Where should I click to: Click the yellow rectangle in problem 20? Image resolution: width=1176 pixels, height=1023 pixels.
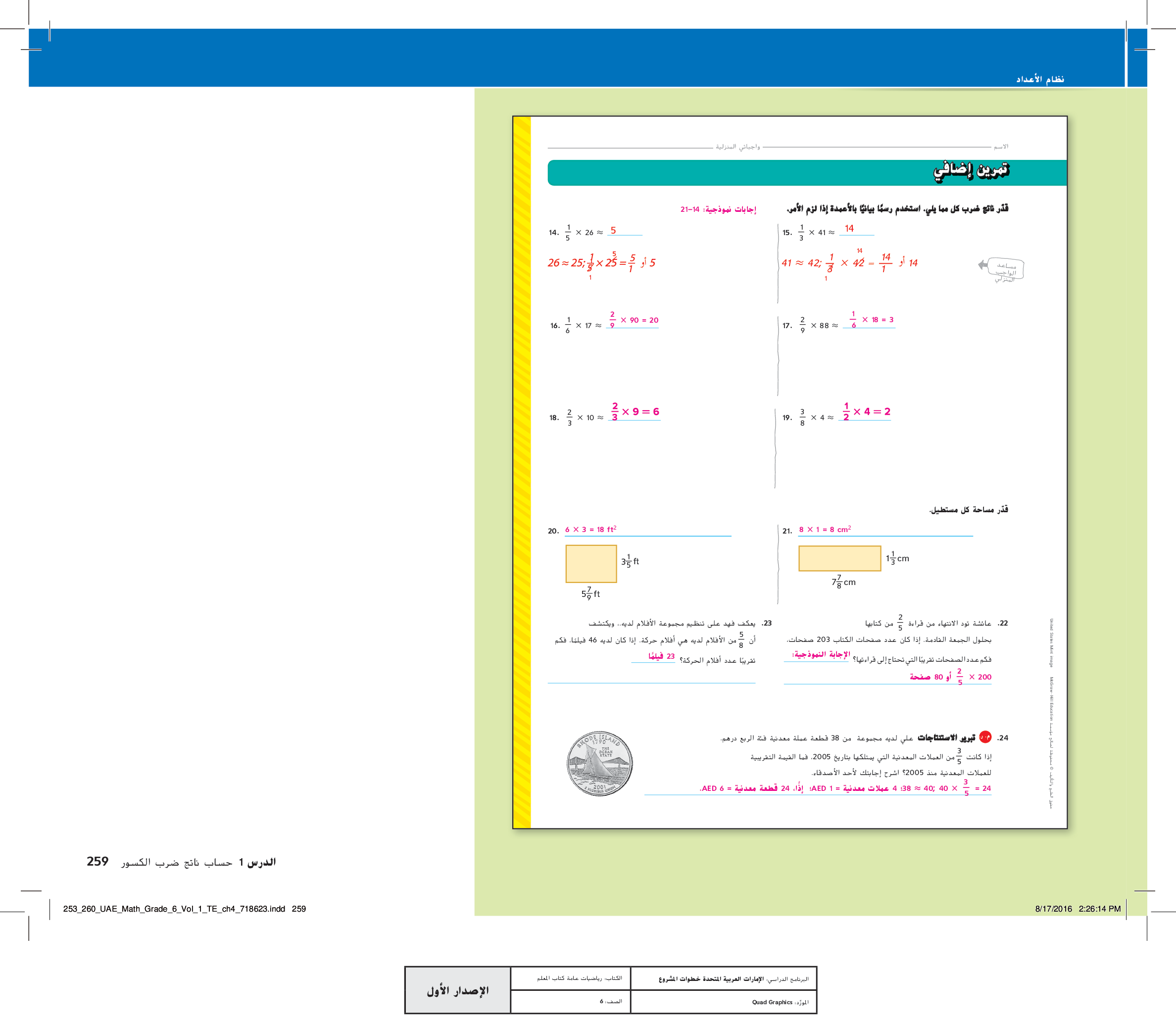[x=591, y=563]
